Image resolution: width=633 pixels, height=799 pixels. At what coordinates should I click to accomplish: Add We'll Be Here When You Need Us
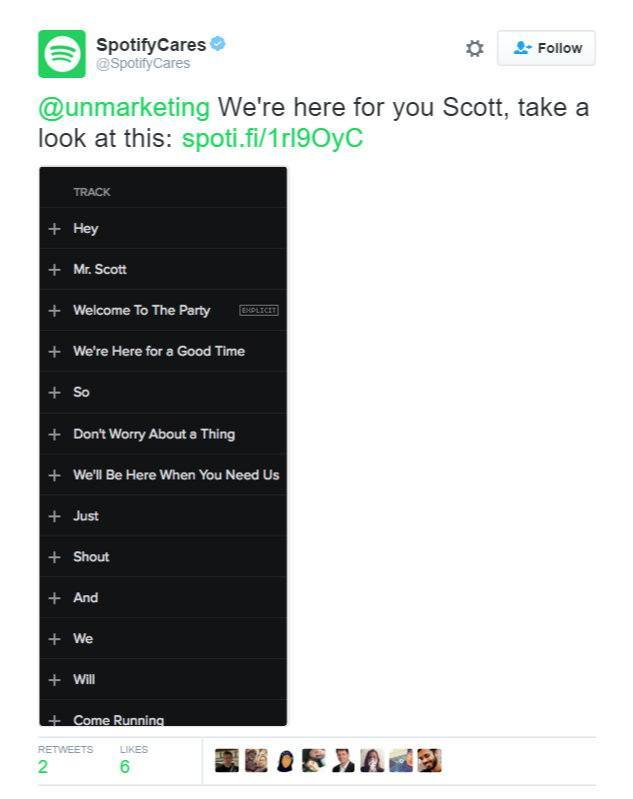pyautogui.click(x=55, y=475)
